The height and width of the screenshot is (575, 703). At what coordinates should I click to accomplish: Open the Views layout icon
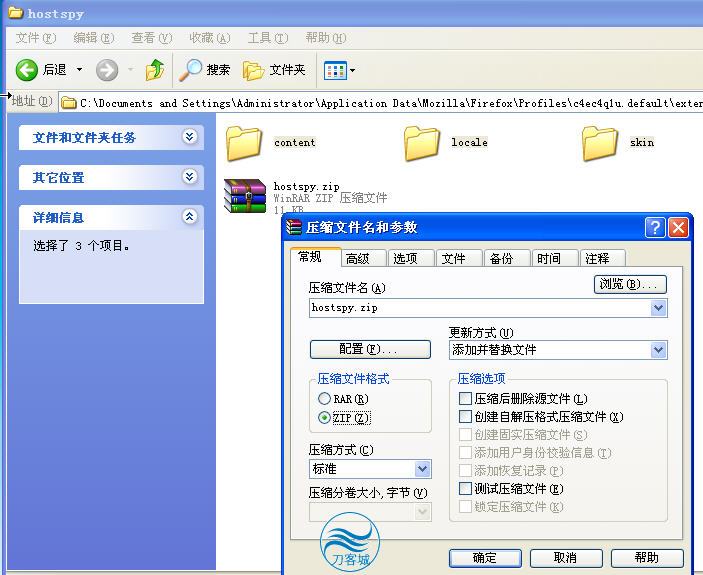335,70
